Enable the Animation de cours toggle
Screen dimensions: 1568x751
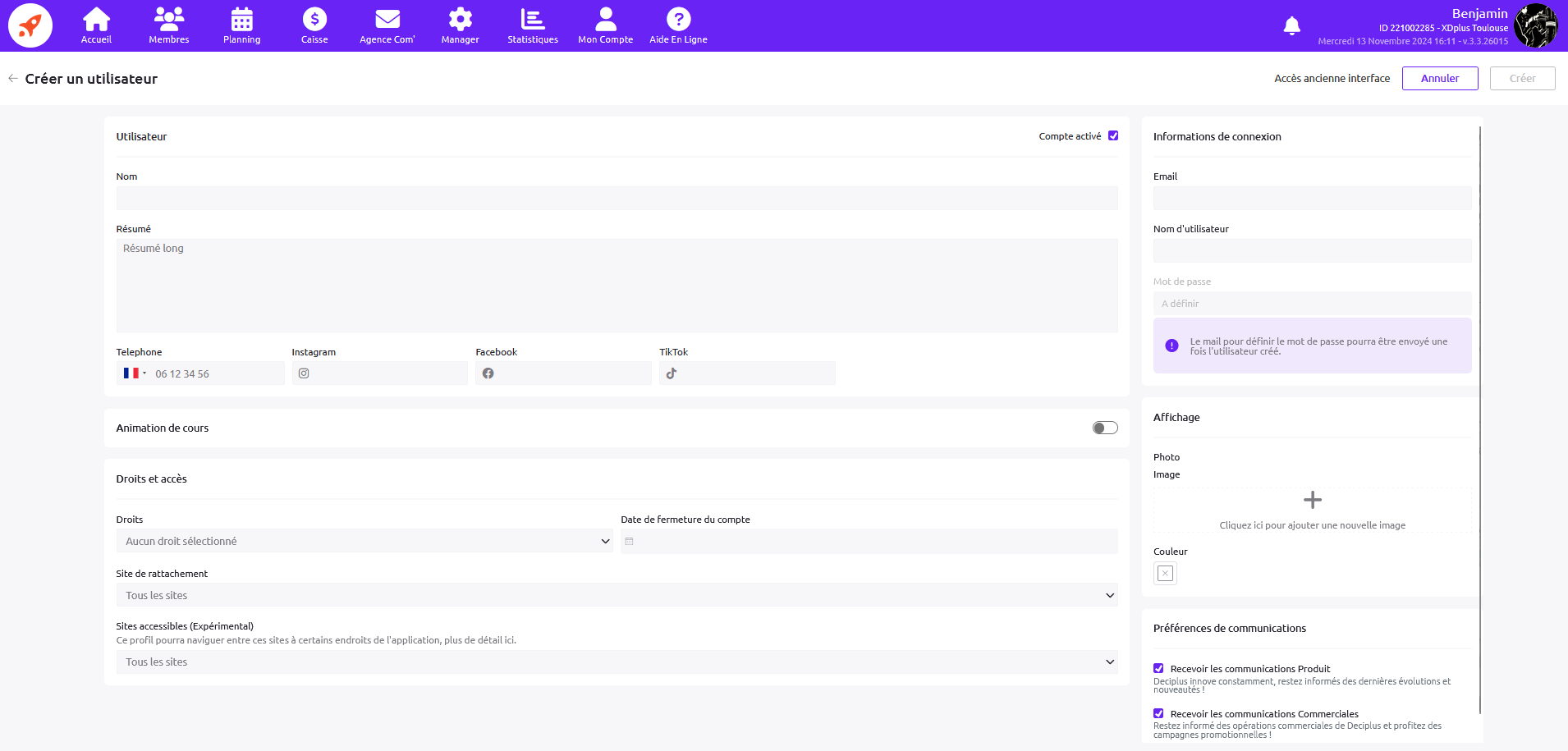1105,428
